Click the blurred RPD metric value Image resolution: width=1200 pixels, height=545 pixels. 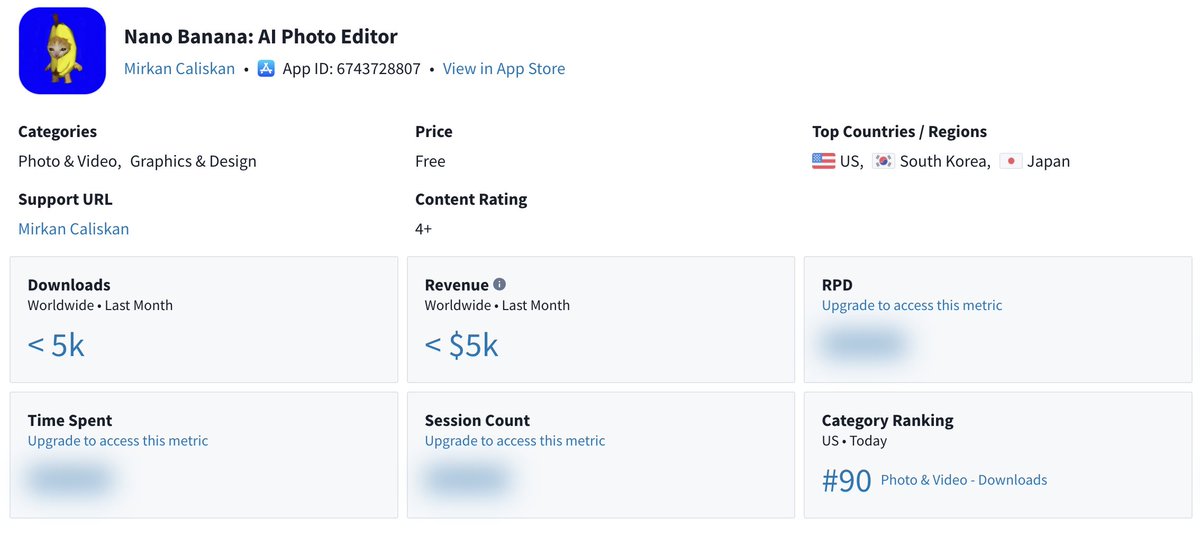(x=863, y=345)
